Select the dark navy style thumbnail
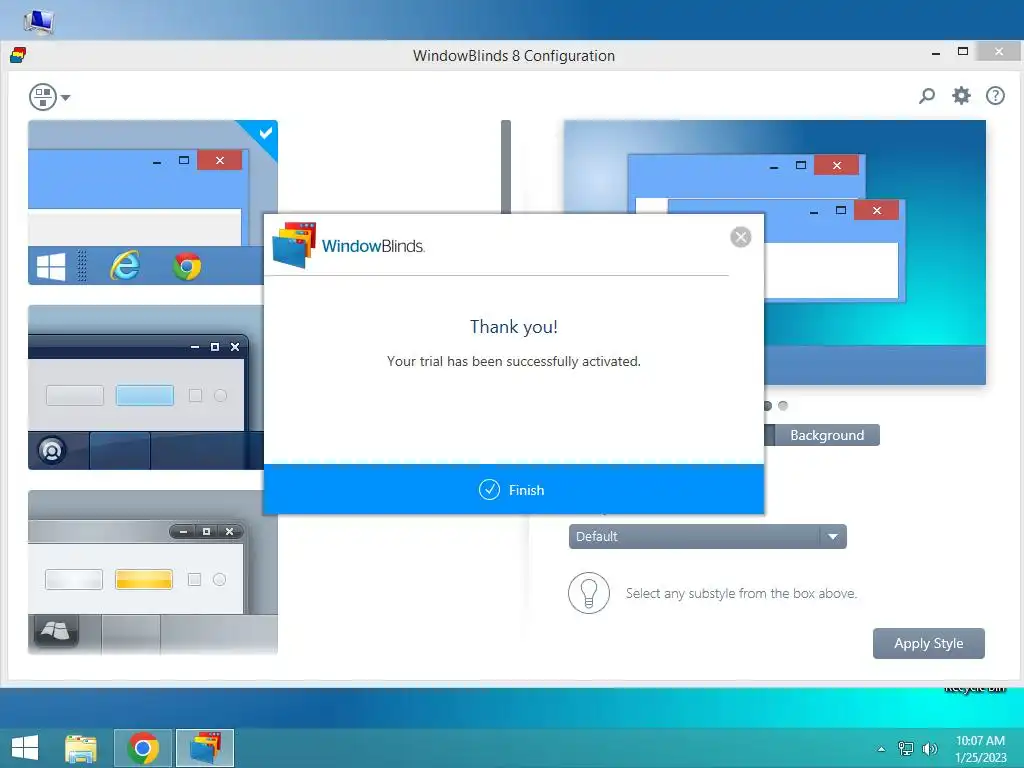 point(146,387)
